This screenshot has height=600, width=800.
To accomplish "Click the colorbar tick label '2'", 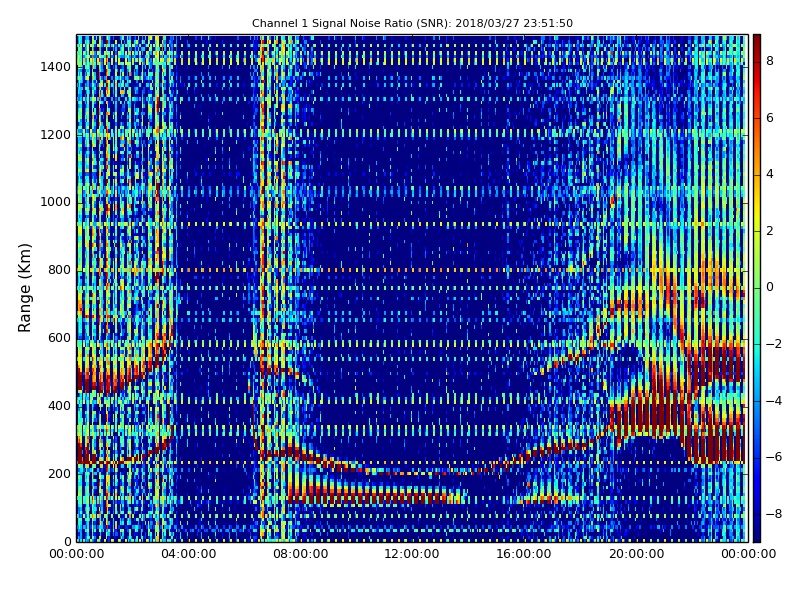I will coord(770,231).
